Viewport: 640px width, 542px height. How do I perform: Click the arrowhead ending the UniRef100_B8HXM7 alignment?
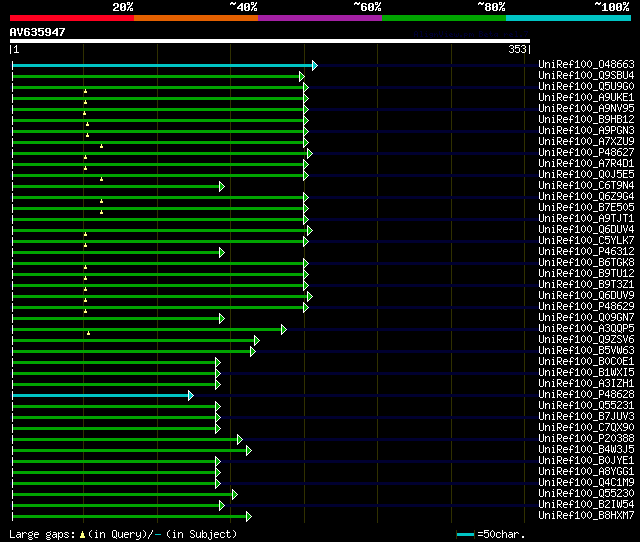249,517
